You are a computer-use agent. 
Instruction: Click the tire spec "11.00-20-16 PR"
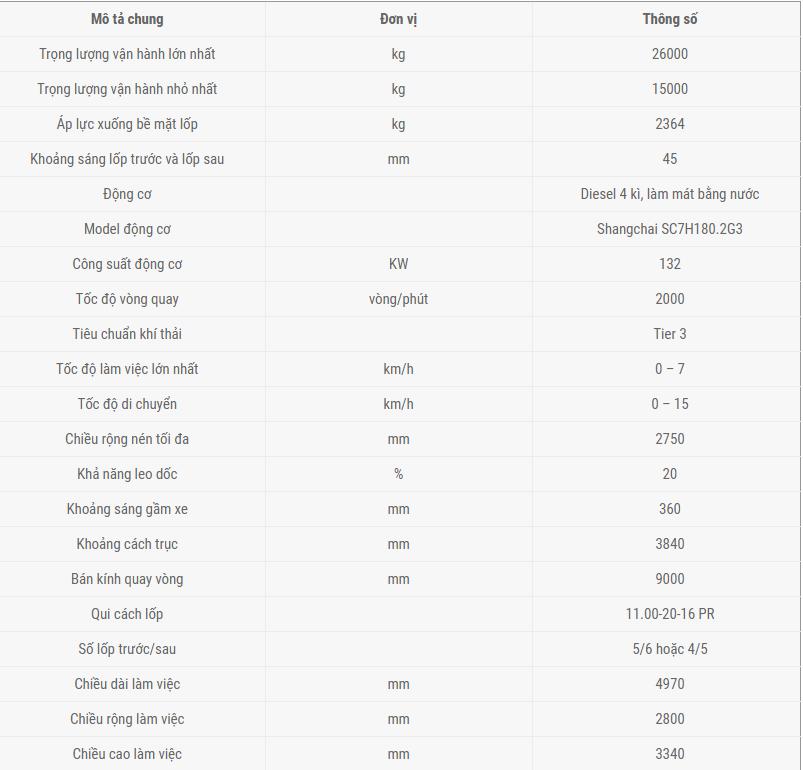coord(669,614)
